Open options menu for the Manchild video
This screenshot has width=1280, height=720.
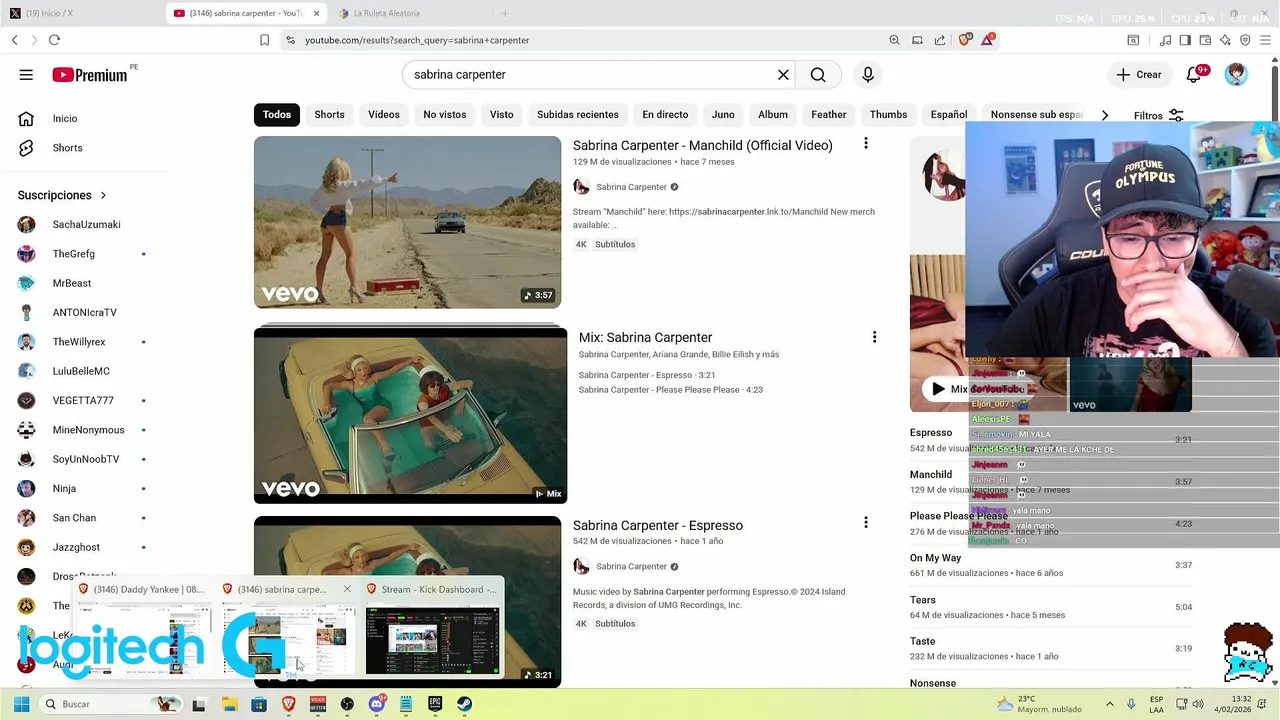(866, 144)
